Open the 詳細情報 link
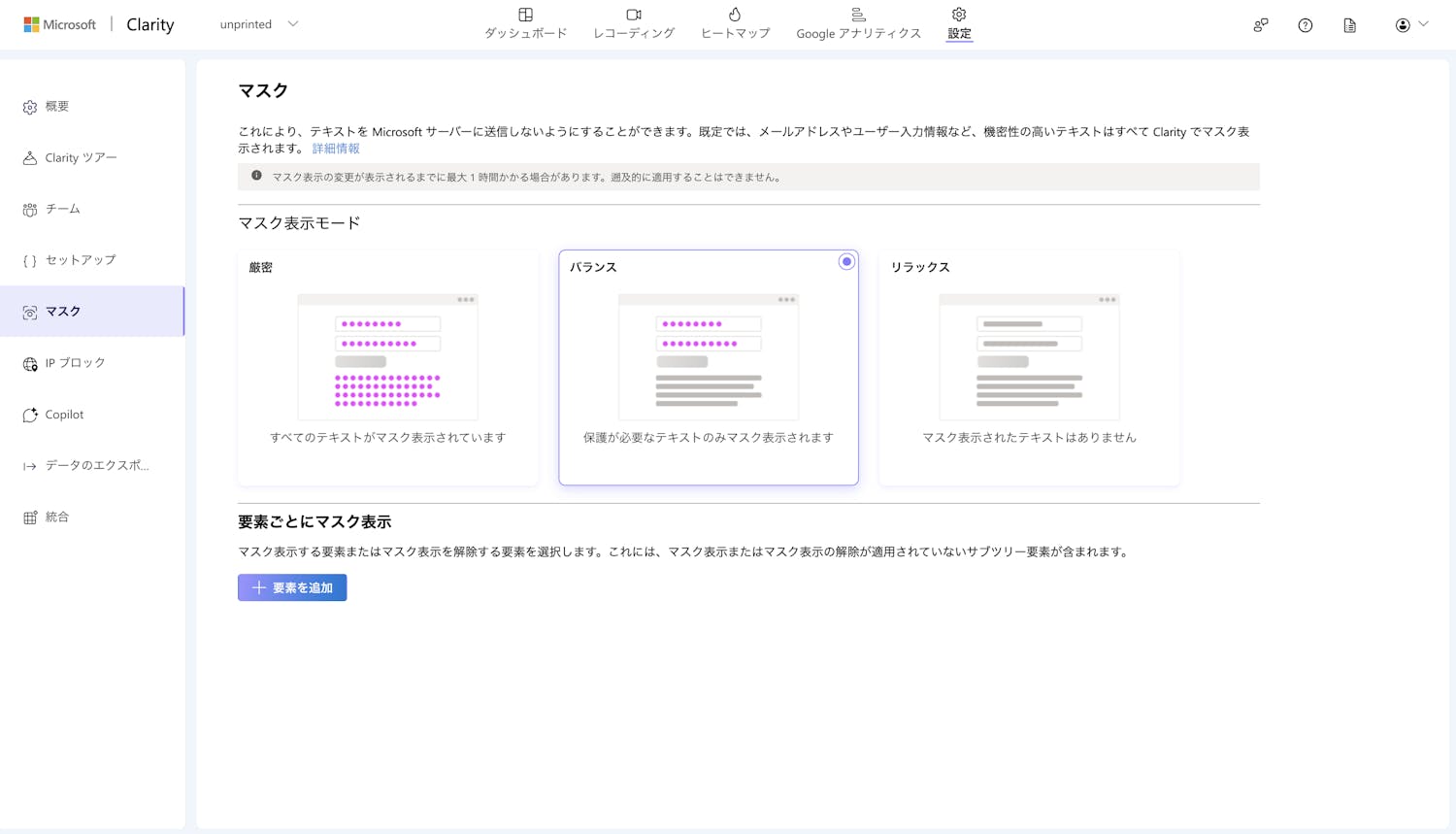Screen dimensions: 1456x834 [336, 149]
